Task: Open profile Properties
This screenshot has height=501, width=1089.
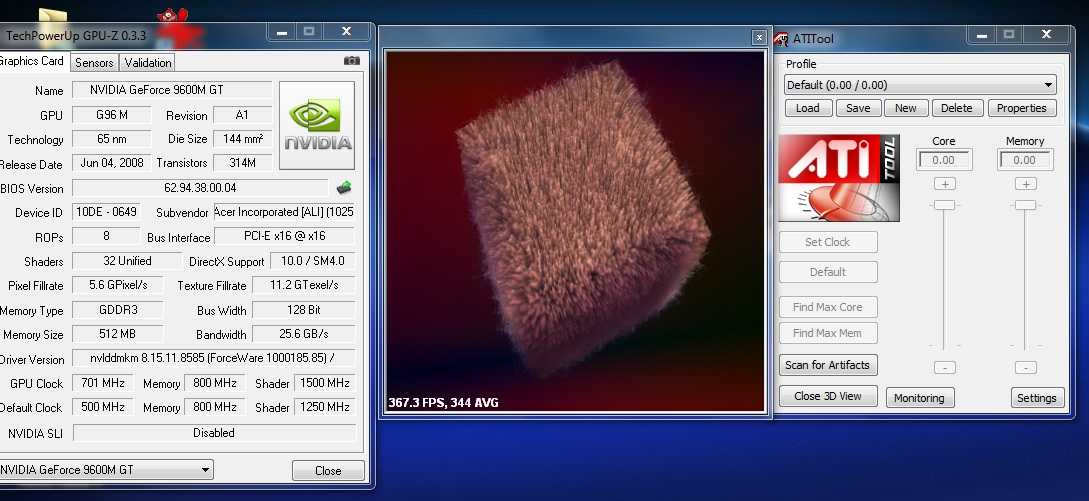Action: point(1022,108)
